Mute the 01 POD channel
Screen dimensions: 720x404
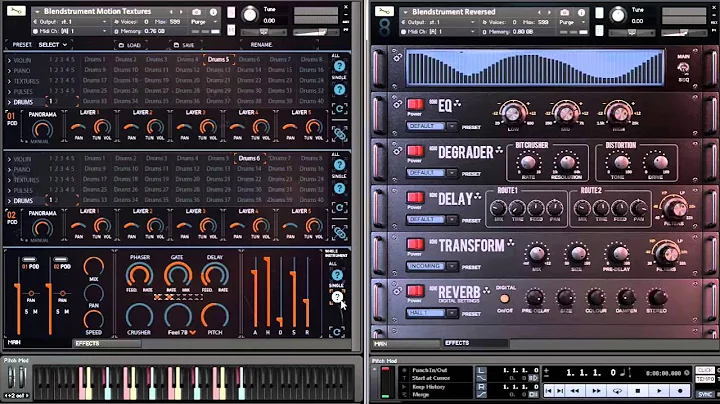35,312
